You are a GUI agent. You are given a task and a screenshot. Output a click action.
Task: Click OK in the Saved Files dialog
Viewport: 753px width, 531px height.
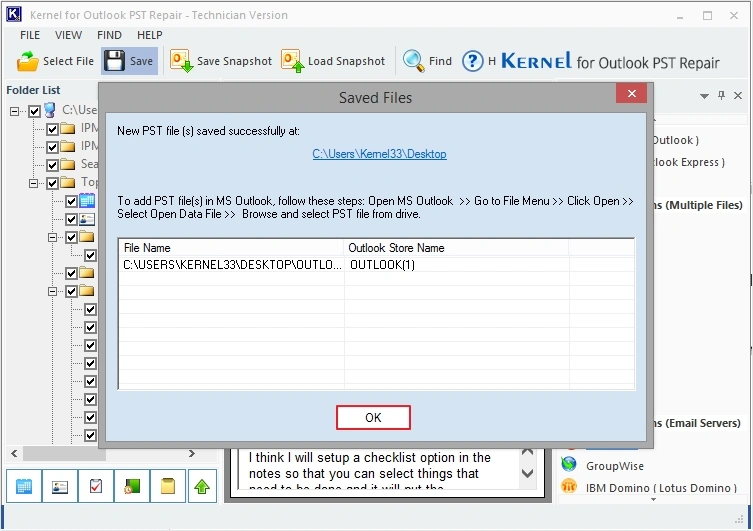click(x=373, y=417)
